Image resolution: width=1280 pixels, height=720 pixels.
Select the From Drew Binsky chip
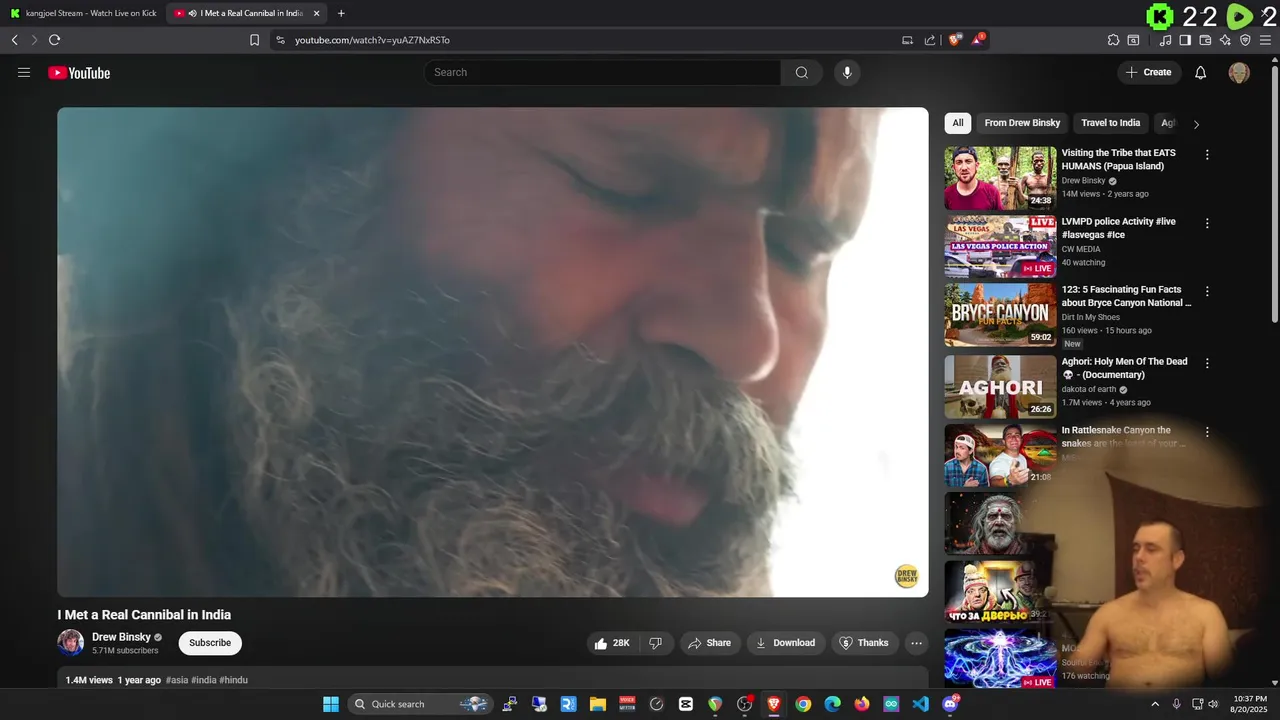pos(1022,123)
